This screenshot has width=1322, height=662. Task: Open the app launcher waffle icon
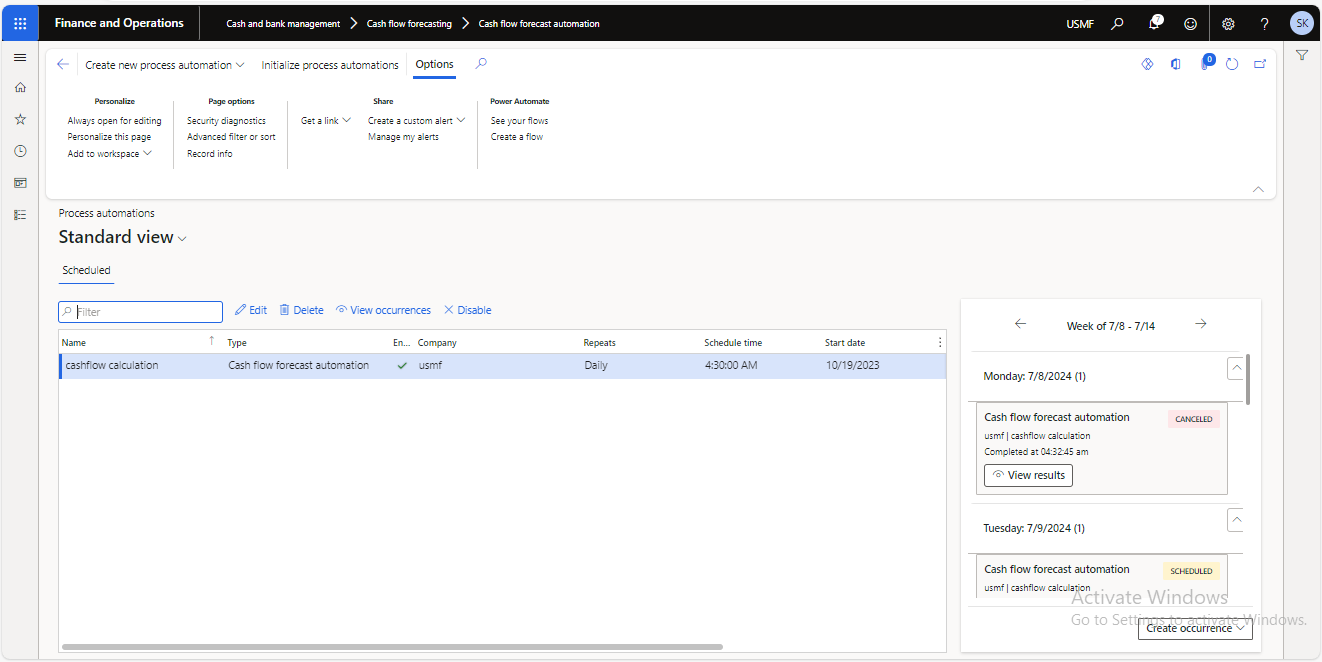coord(20,23)
